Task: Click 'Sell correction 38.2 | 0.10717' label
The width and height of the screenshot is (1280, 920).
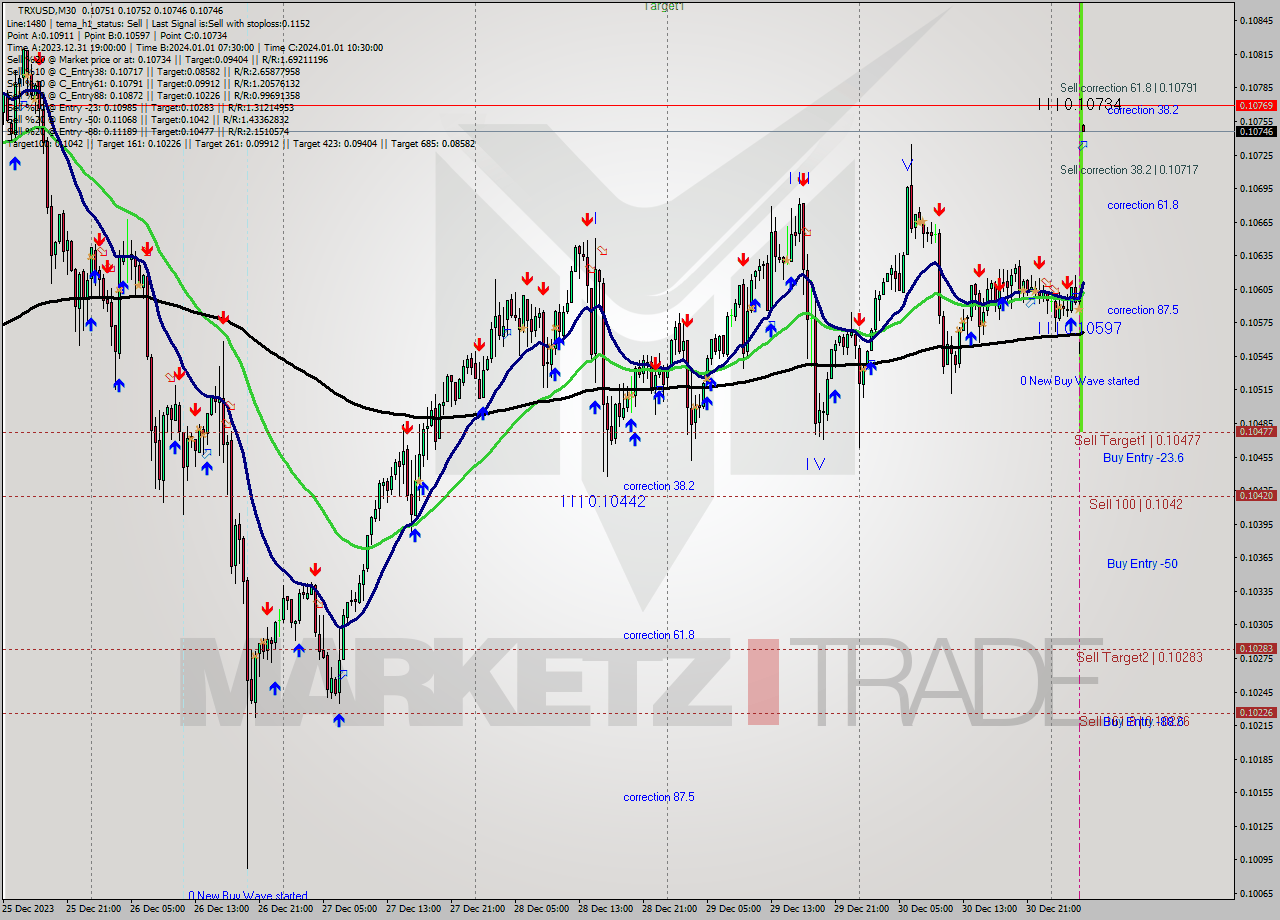Action: click(x=1129, y=170)
